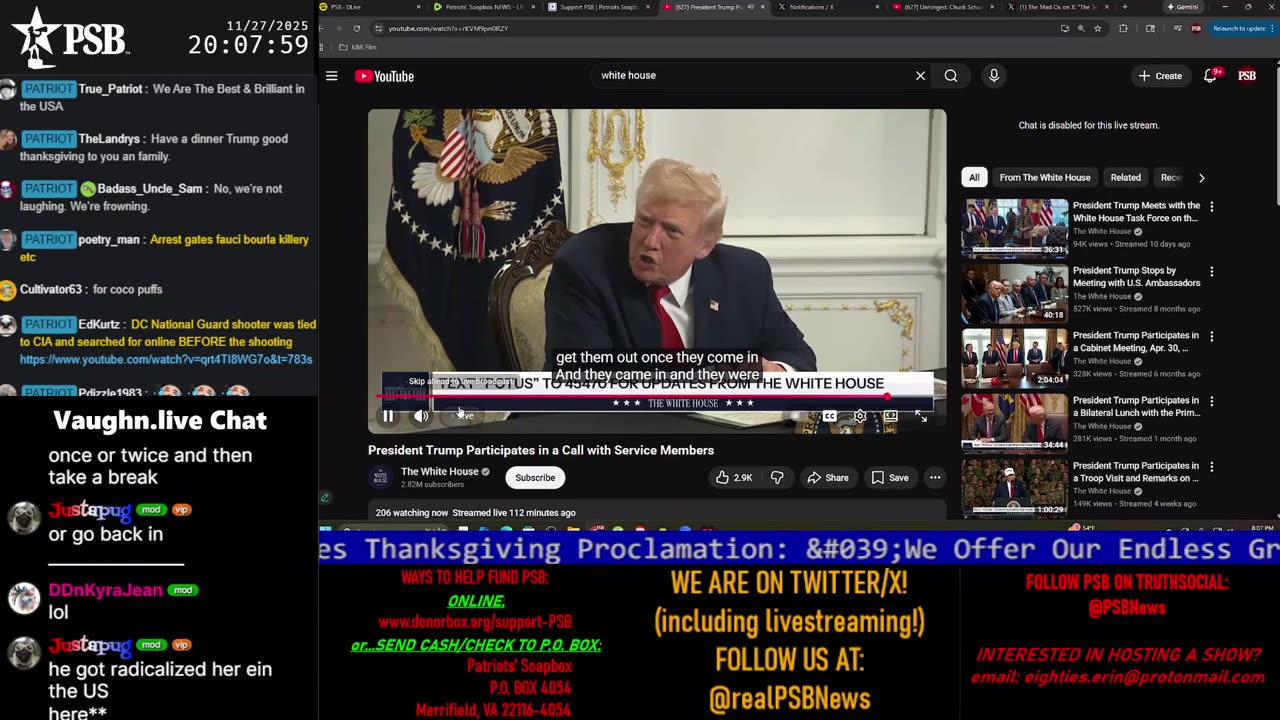Open a new browser tab
Viewport: 1280px width, 720px height.
[x=1127, y=7]
